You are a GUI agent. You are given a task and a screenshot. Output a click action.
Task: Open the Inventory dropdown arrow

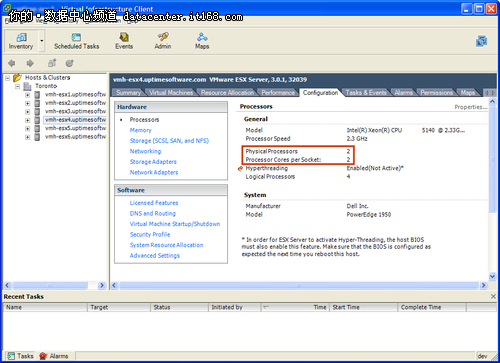coord(42,41)
